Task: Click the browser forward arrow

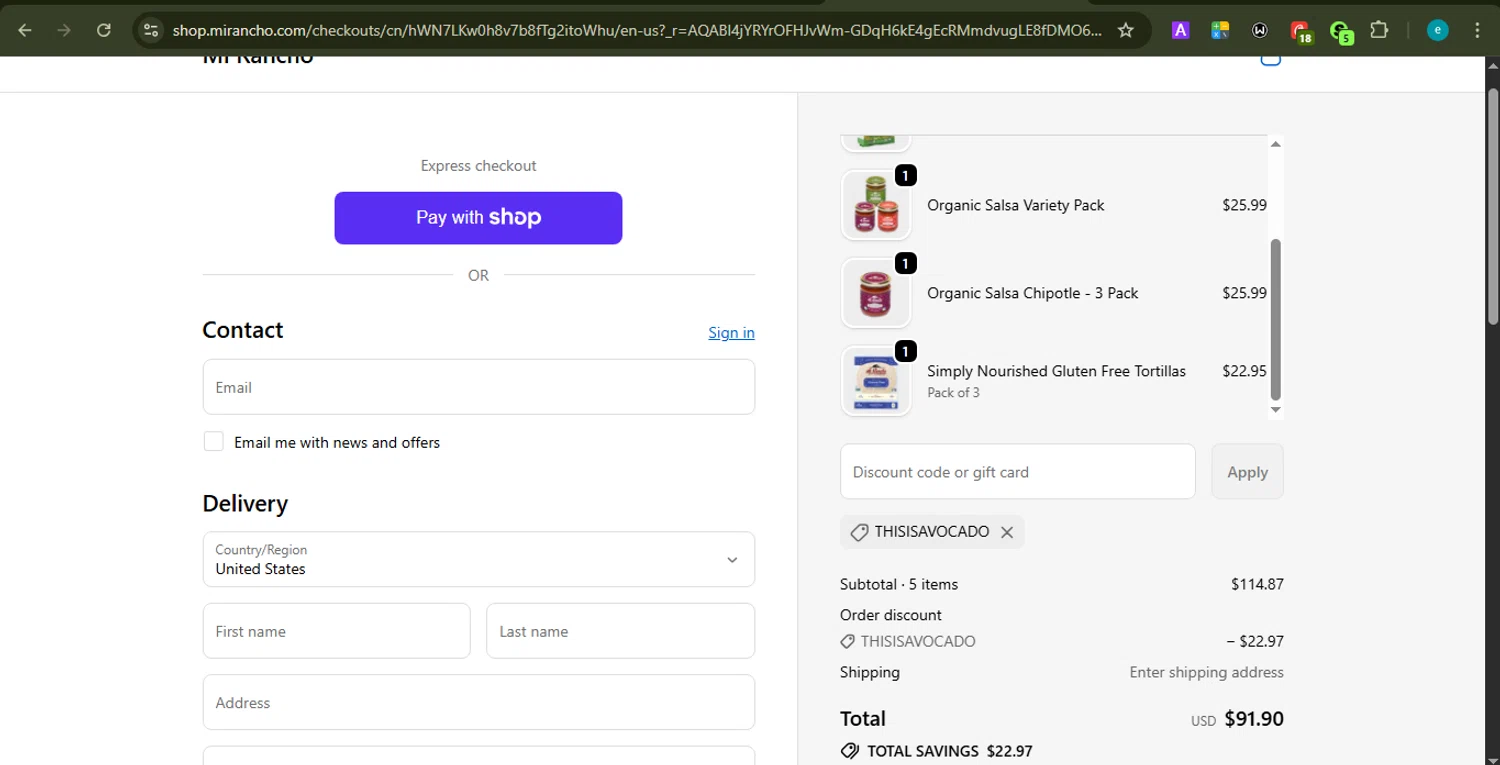Action: click(x=64, y=30)
